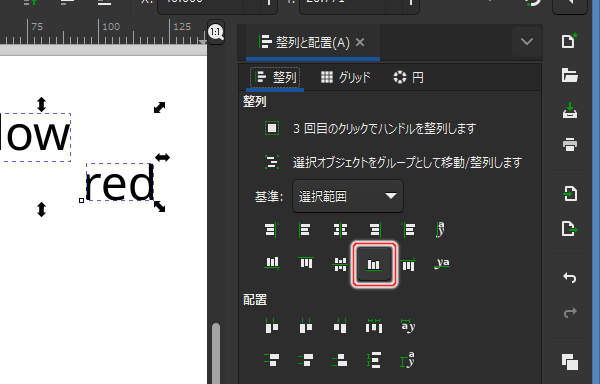600x384 pixels.
Task: Make vertical gaps between objects equal
Action: (374, 360)
